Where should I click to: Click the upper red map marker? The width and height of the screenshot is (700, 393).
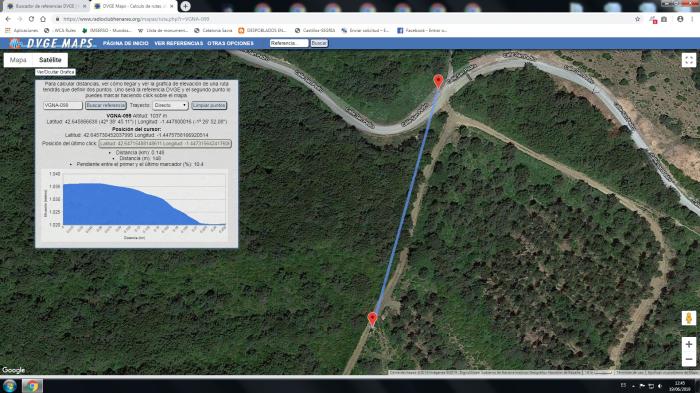pos(438,81)
